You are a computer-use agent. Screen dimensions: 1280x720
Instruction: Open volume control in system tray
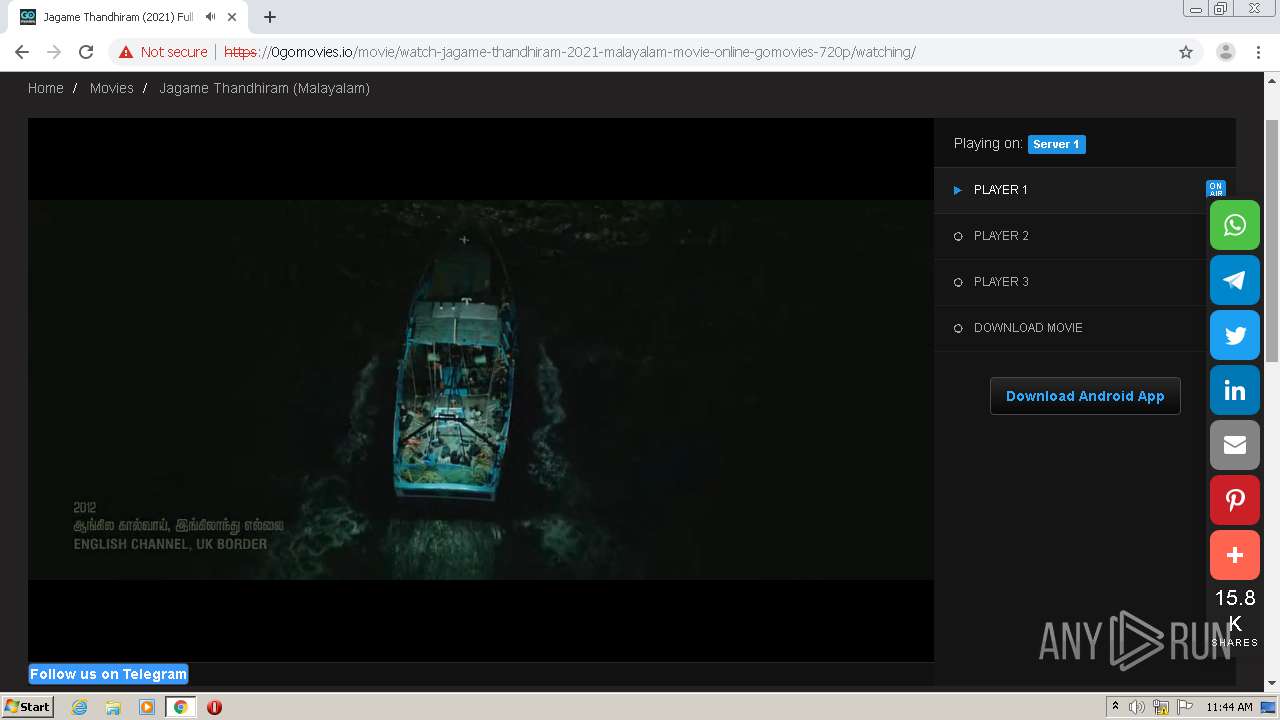pos(1136,707)
